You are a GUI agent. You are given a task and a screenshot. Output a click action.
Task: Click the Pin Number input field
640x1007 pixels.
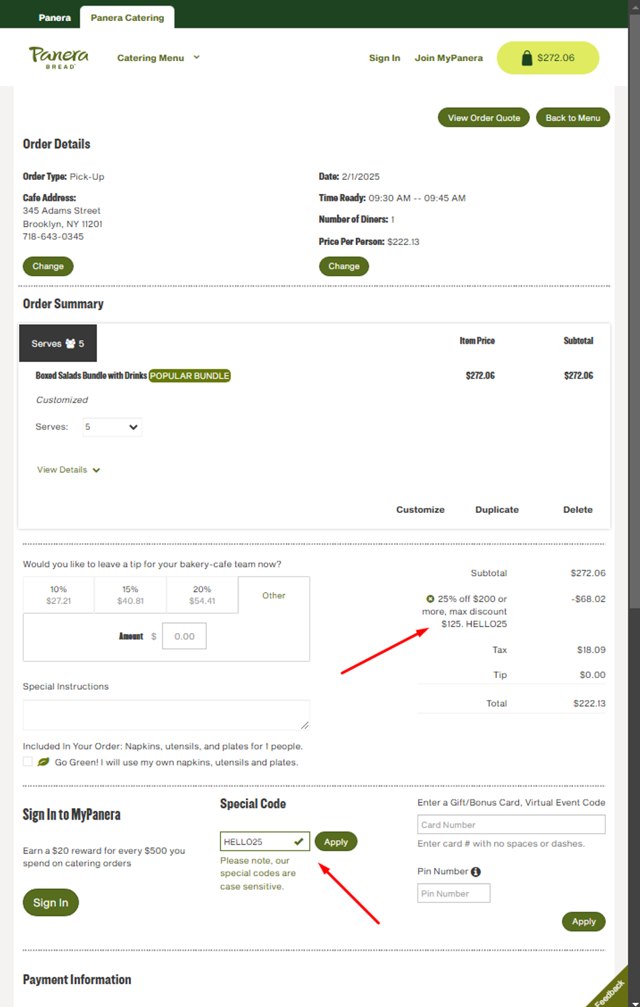(454, 893)
